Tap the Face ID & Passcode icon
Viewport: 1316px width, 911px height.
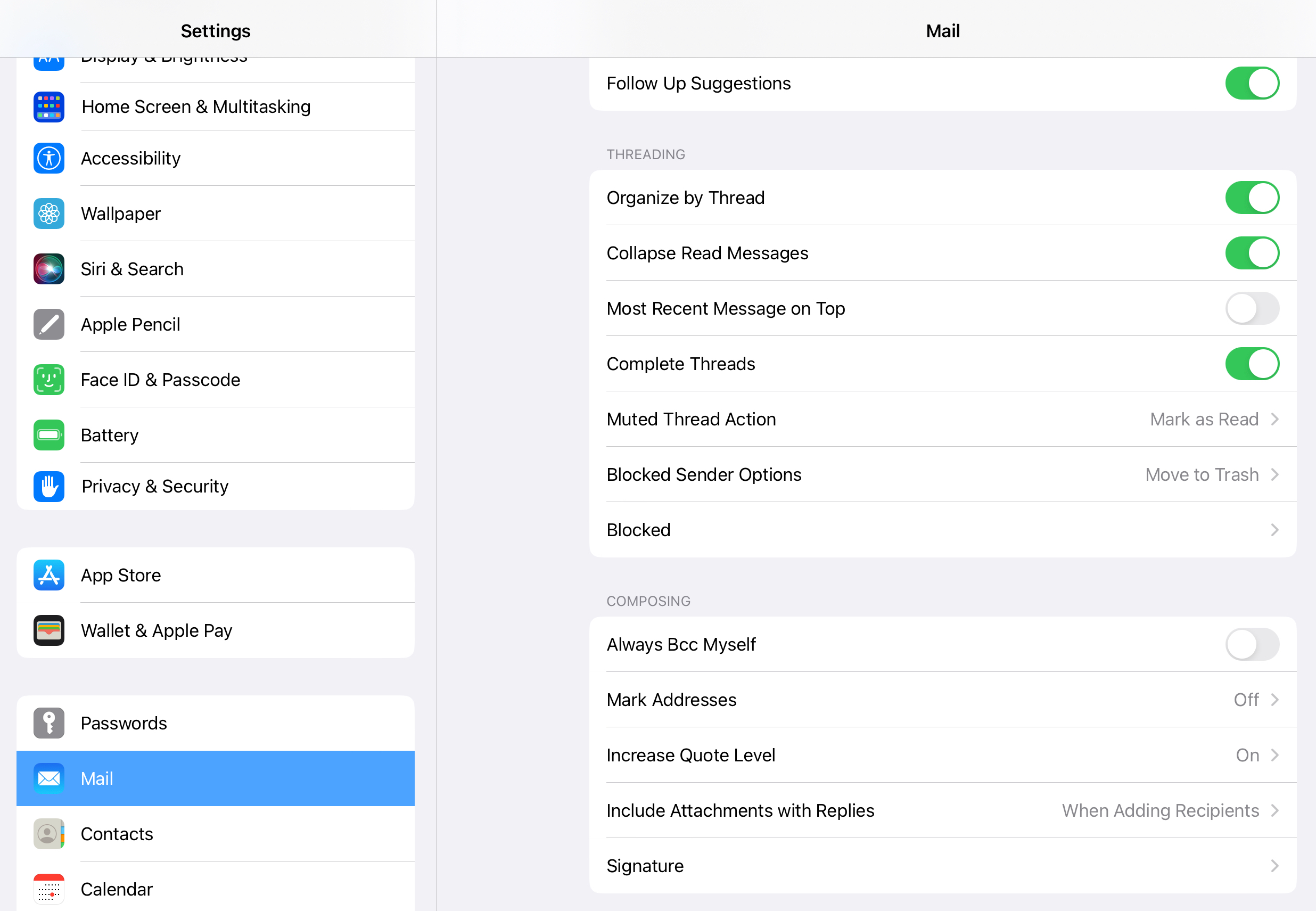click(48, 380)
